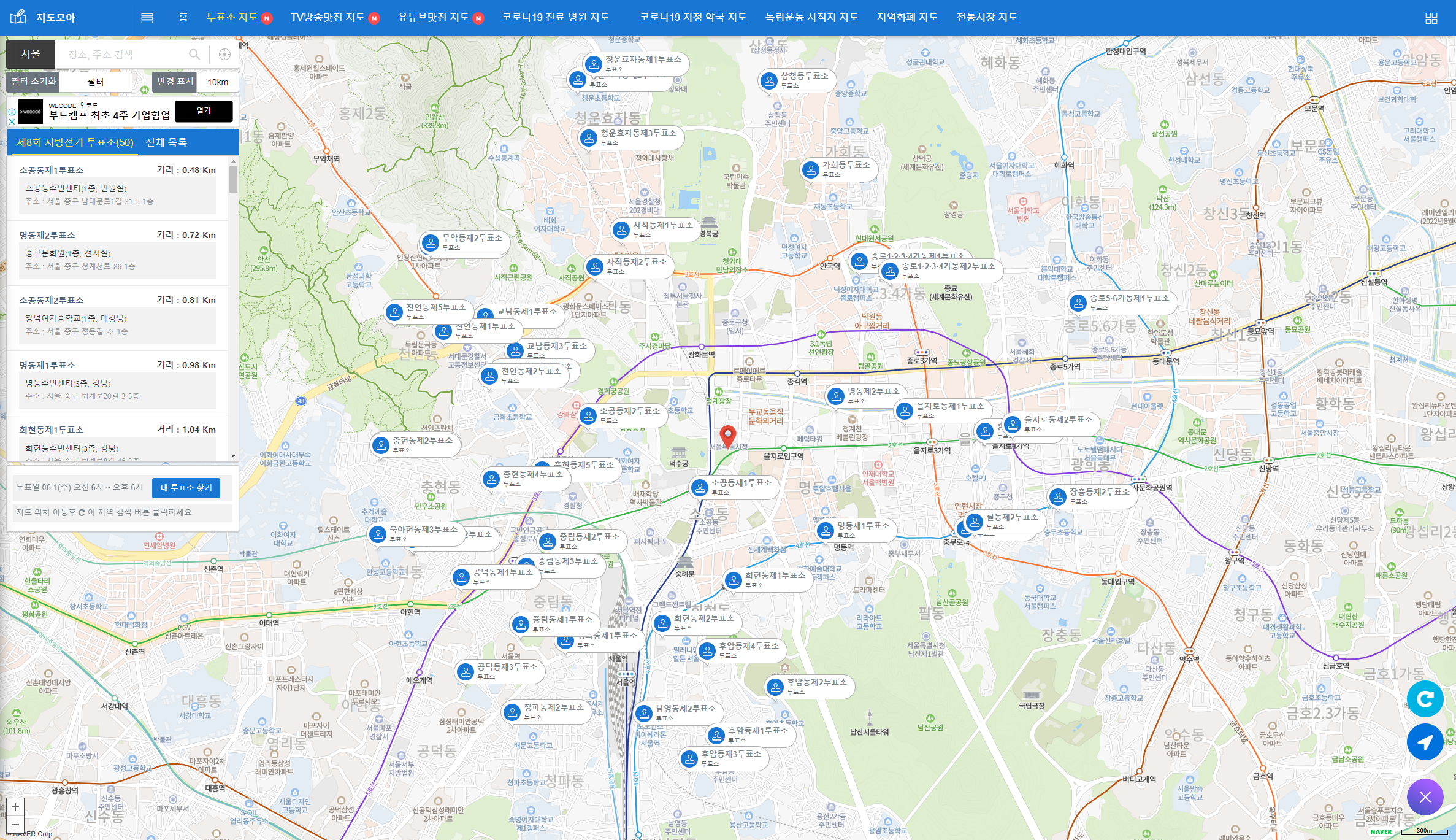The height and width of the screenshot is (840, 1456).
Task: Select the 청운효자동제3투표소 marker
Action: tap(631, 137)
